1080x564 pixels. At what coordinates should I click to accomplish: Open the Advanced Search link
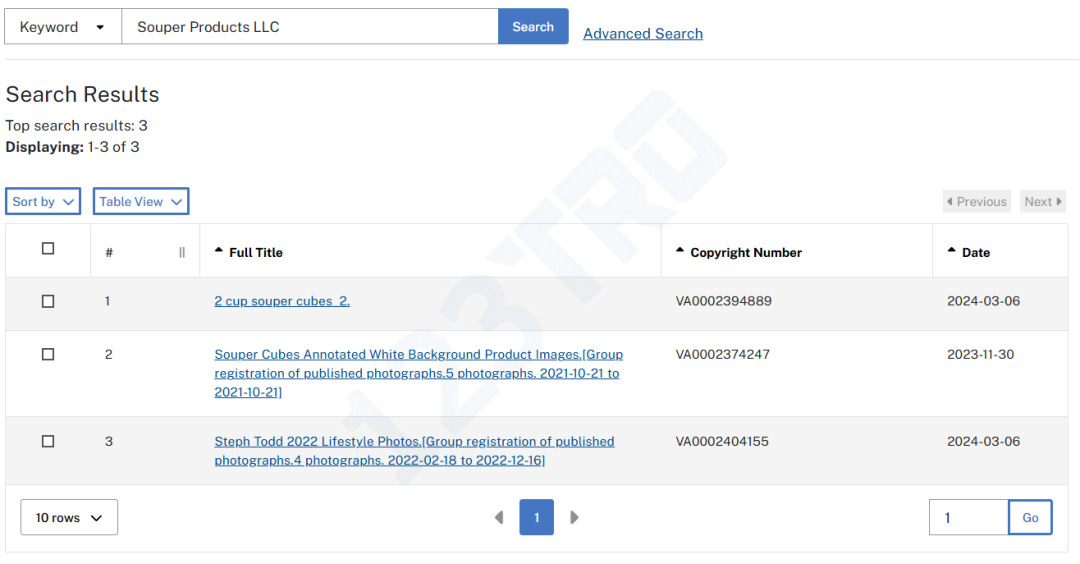coord(643,34)
